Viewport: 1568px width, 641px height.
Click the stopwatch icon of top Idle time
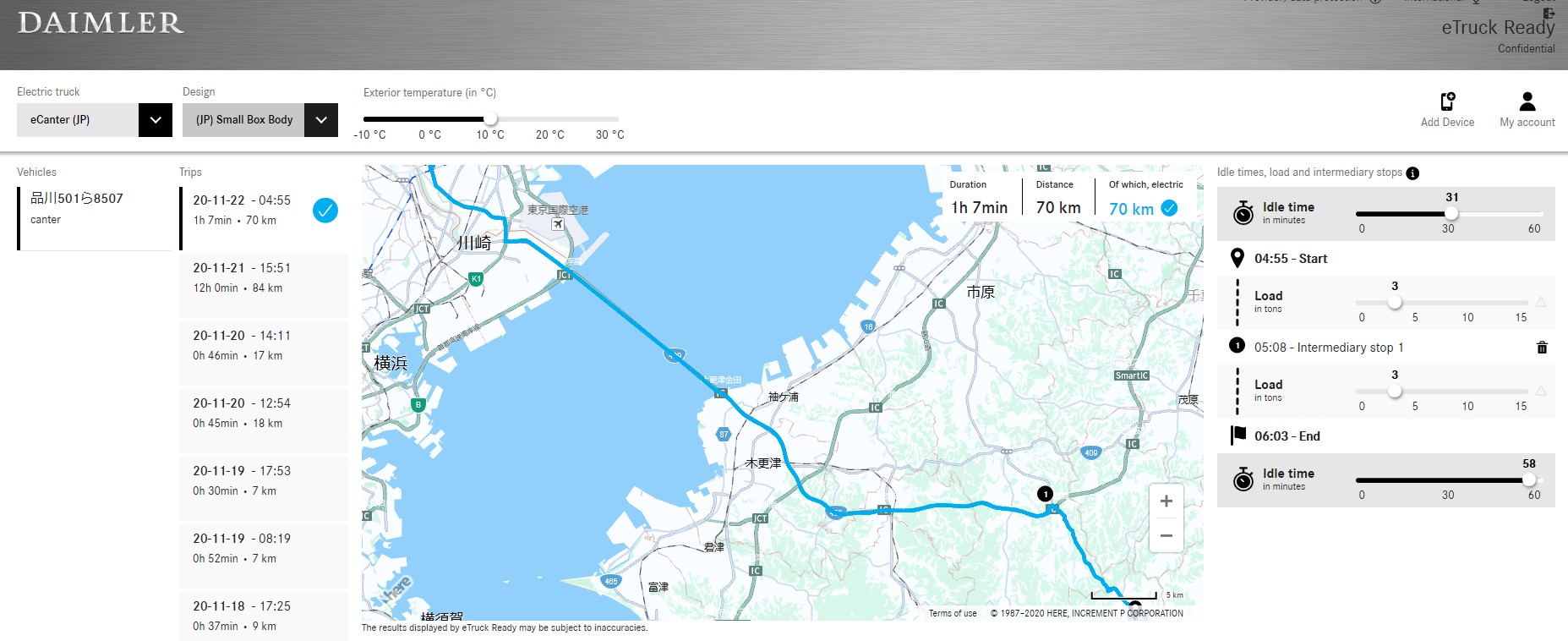(1243, 213)
